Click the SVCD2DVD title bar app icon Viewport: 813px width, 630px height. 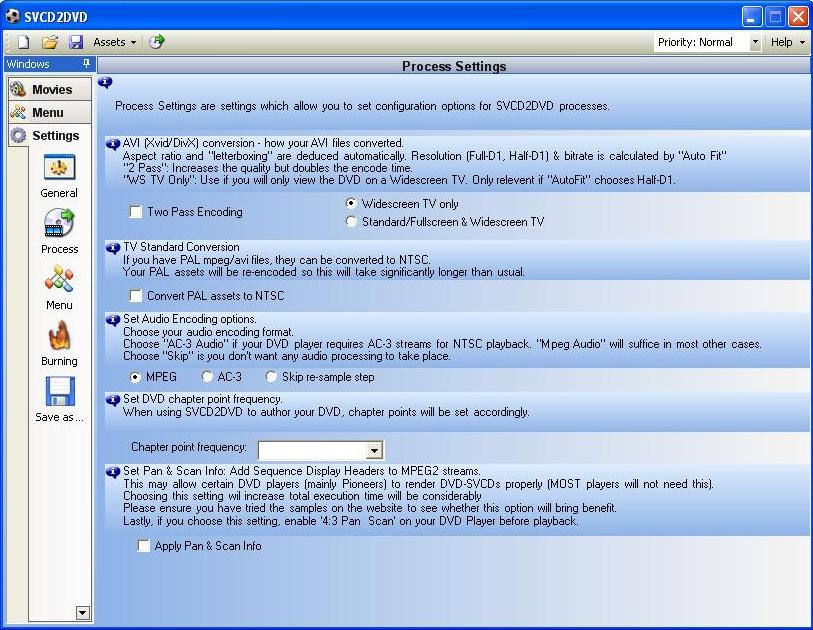[12, 16]
